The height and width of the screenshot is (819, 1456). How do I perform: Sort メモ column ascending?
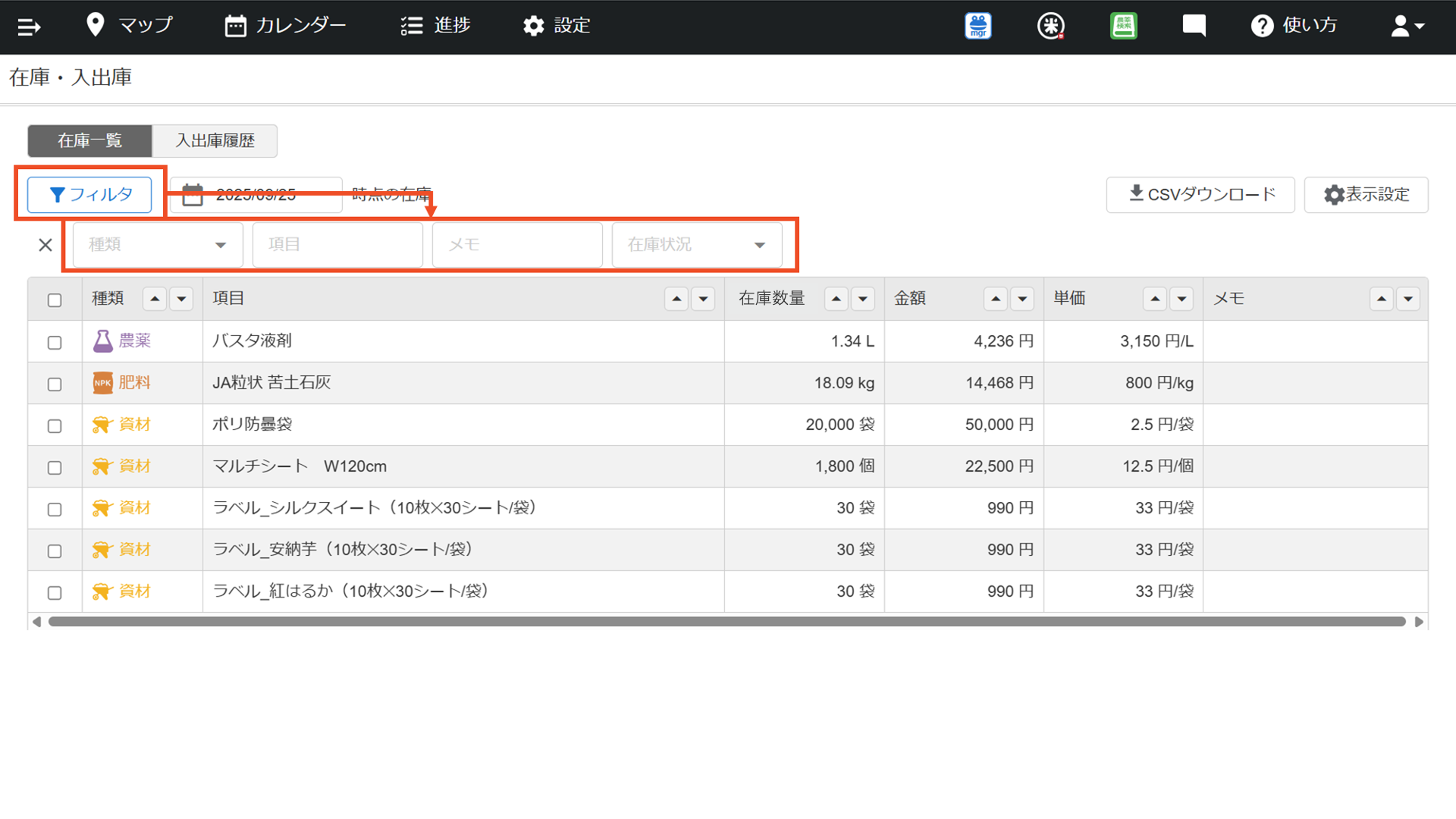1382,299
